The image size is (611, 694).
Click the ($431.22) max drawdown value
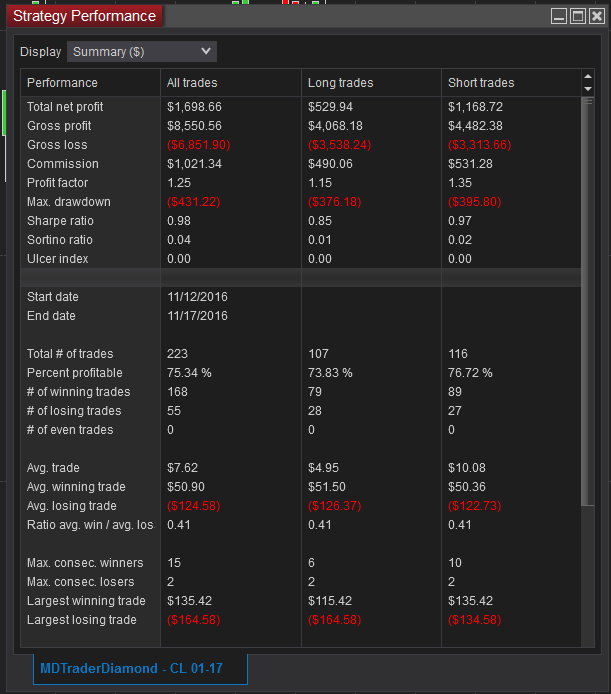[x=193, y=202]
